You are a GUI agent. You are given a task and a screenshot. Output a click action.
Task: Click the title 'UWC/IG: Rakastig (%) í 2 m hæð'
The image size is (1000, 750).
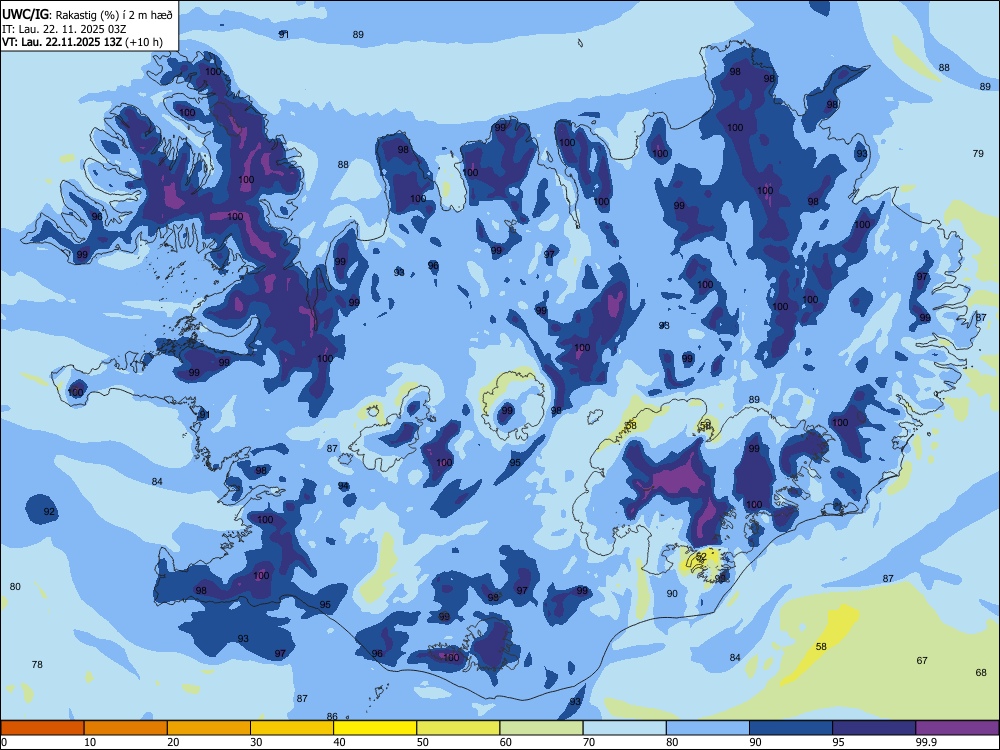[x=87, y=14]
